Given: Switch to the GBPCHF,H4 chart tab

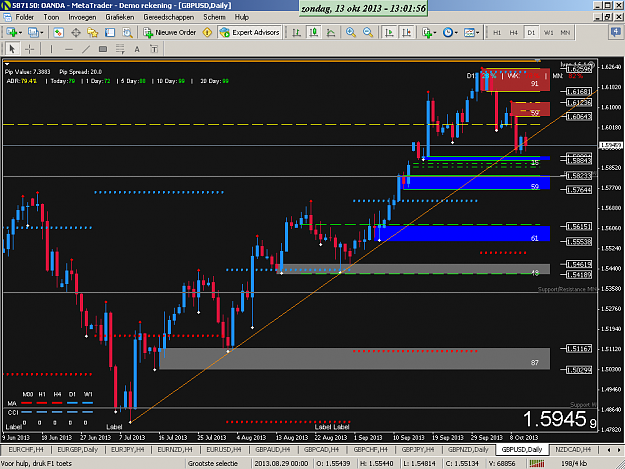Looking at the screenshot, I should (370, 449).
